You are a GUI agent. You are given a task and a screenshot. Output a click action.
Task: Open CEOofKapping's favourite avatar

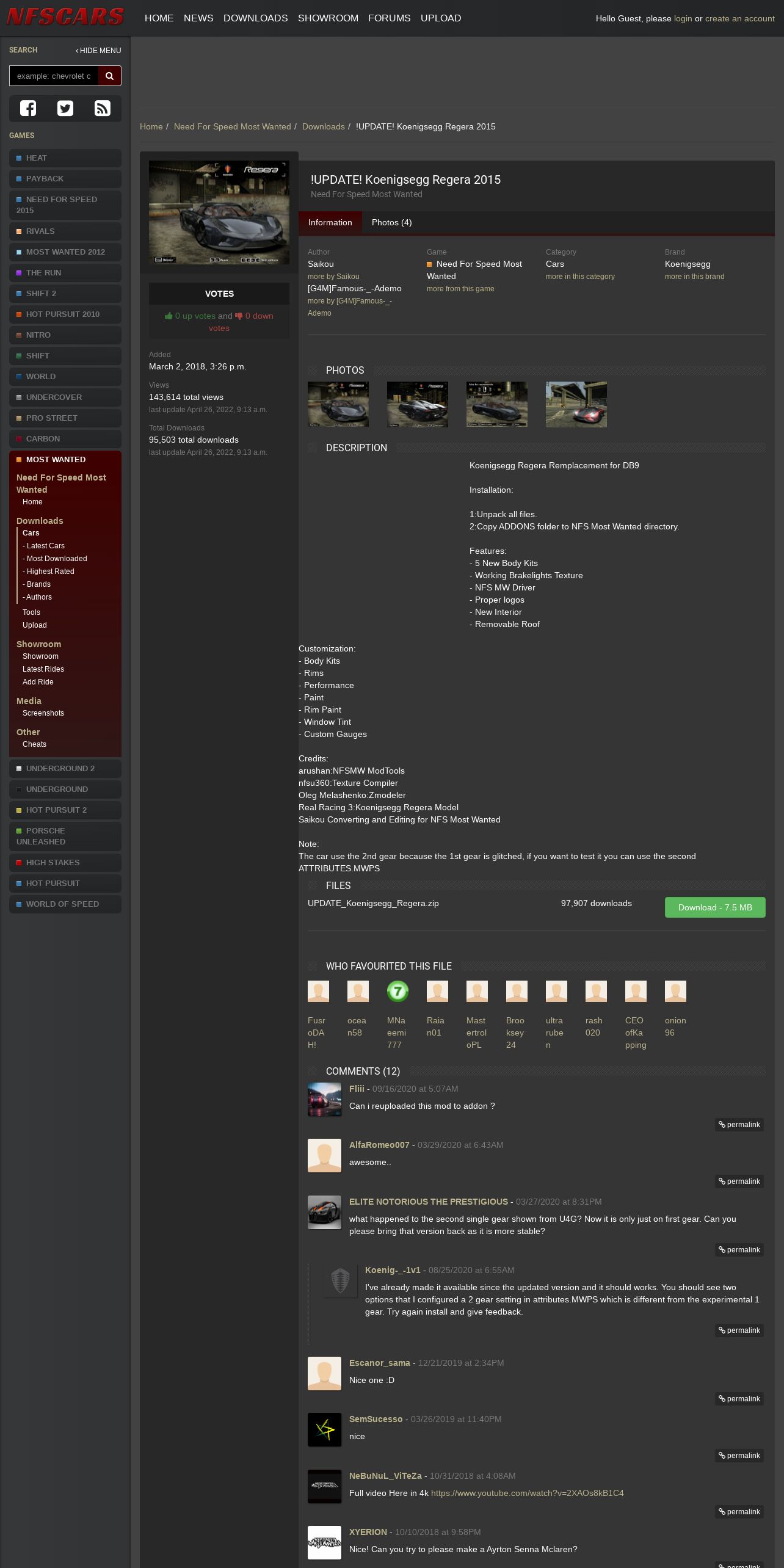coord(636,991)
